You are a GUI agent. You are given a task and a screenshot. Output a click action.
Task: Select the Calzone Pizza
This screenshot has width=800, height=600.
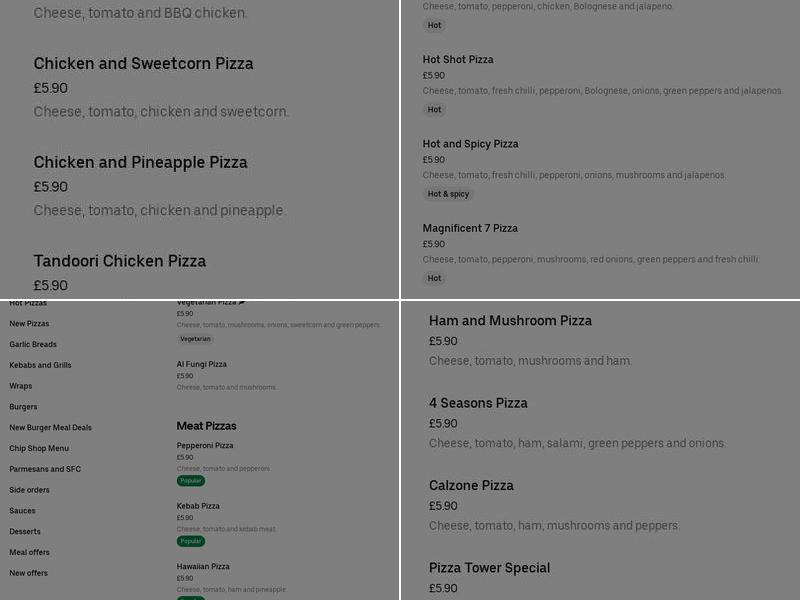pos(471,485)
